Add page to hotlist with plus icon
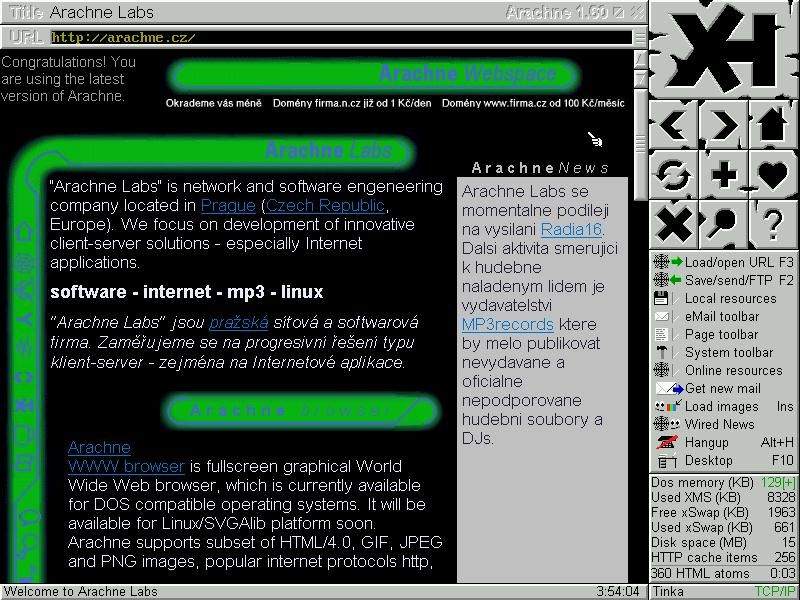 coord(723,174)
